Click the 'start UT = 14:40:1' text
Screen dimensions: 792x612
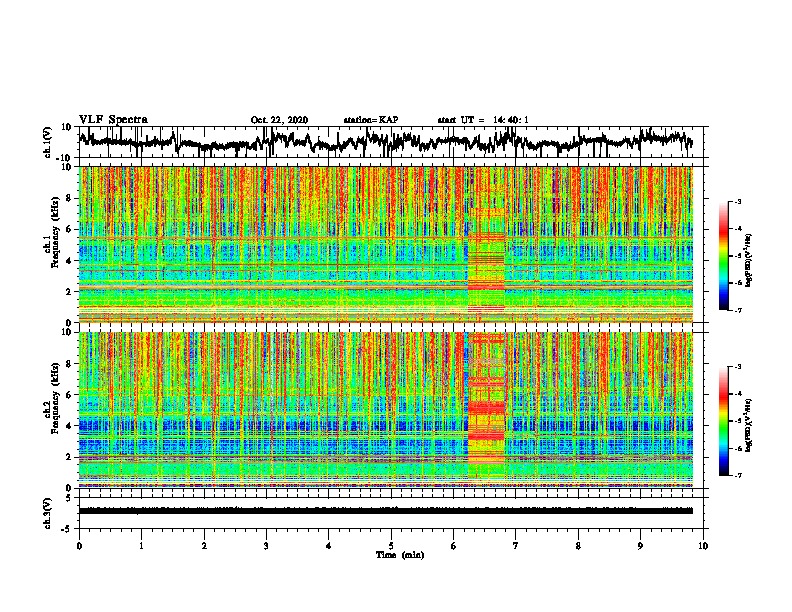pyautogui.click(x=483, y=120)
